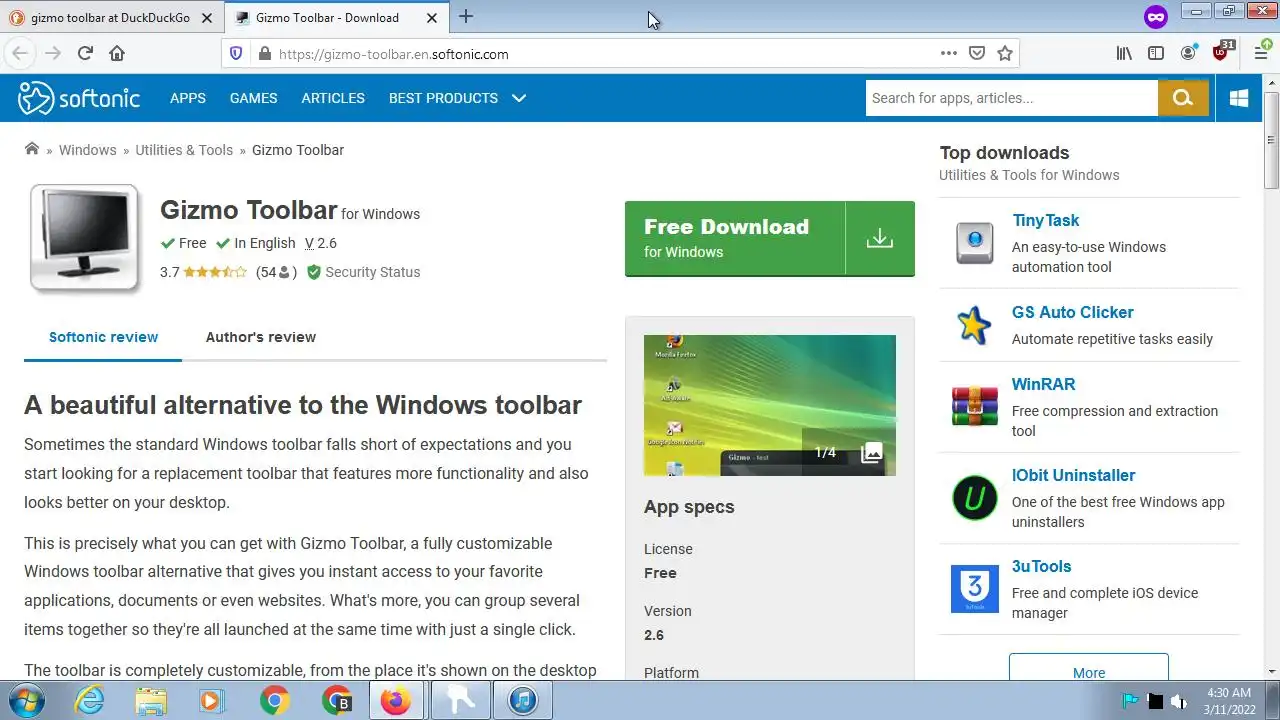Open the BEST PRODUCTS menu item

(x=443, y=98)
